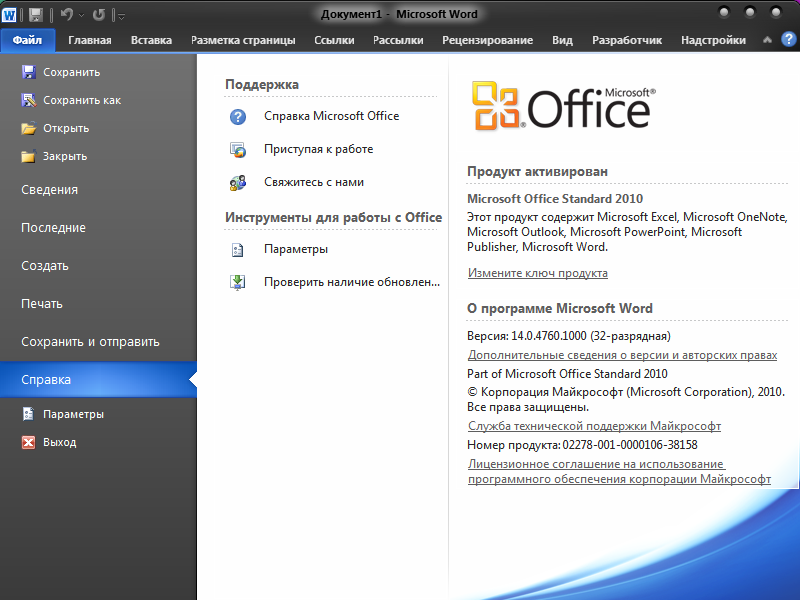Click the Microsoft Office Standard 2010 heading

click(x=555, y=199)
